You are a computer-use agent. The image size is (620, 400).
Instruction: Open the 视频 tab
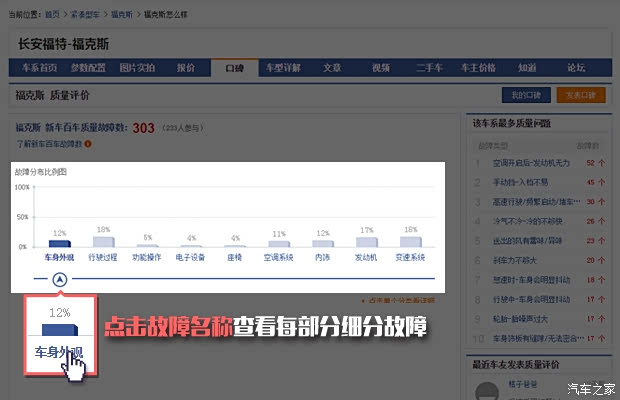point(381,68)
